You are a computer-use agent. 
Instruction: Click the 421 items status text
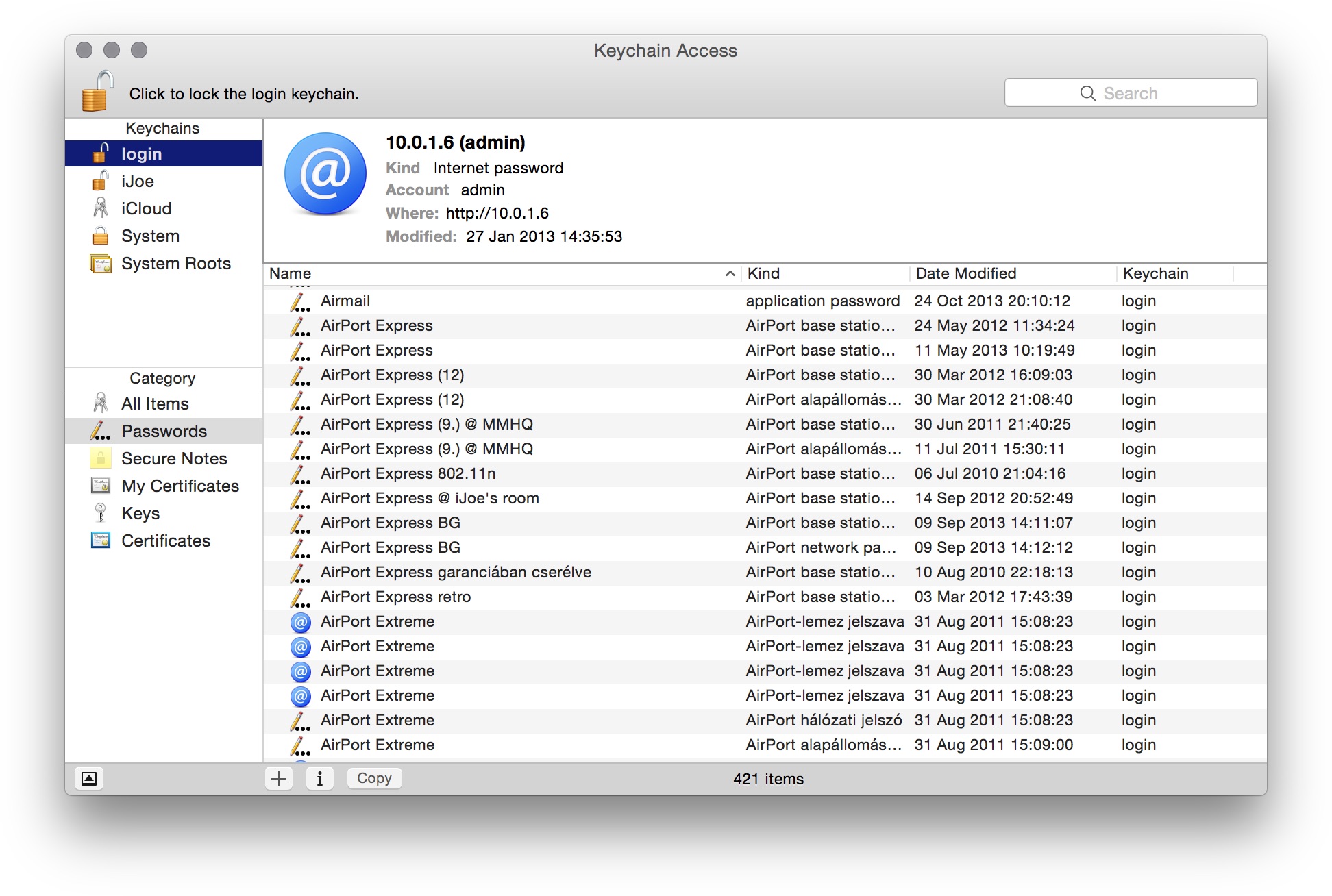tap(768, 779)
